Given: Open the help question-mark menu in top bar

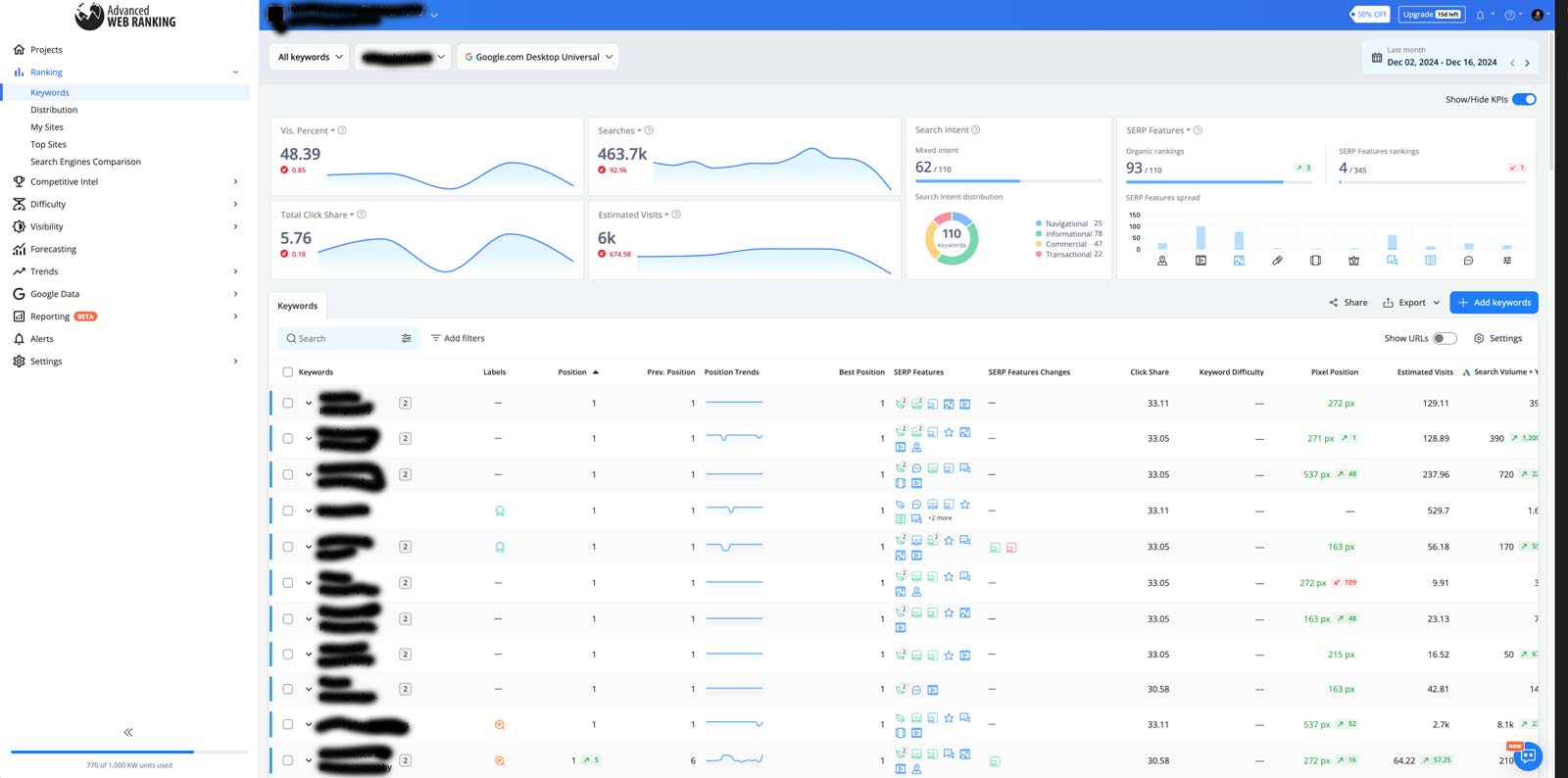Looking at the screenshot, I should (x=1509, y=15).
